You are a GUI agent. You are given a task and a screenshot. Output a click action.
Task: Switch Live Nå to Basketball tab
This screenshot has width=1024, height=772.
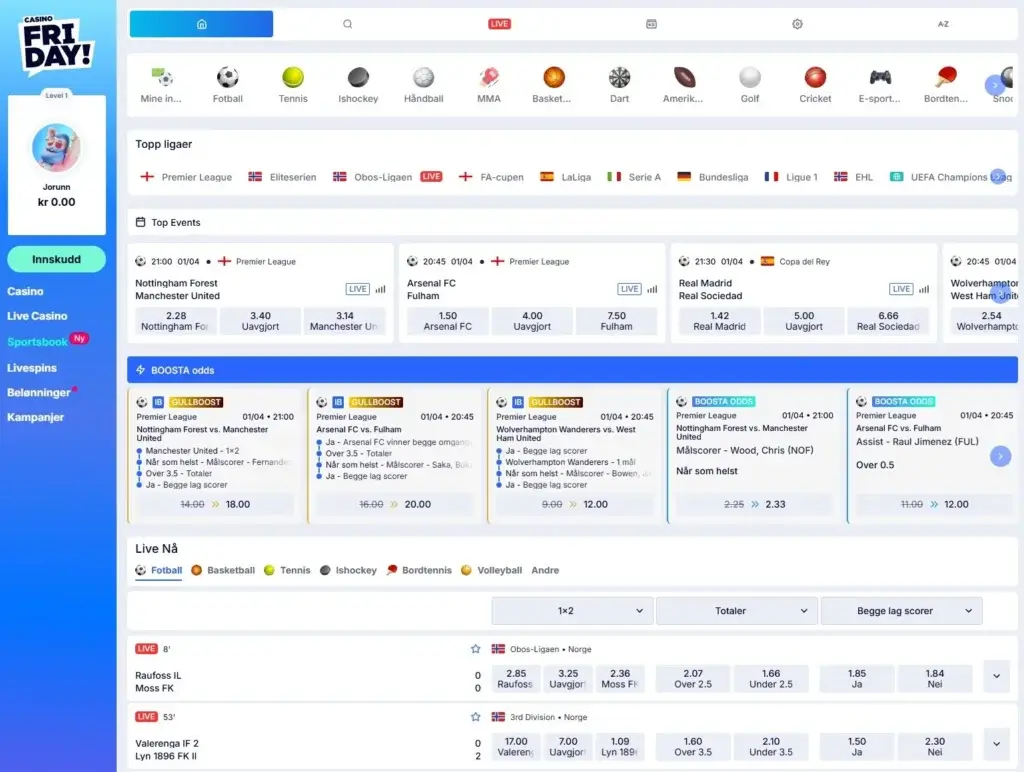(223, 570)
